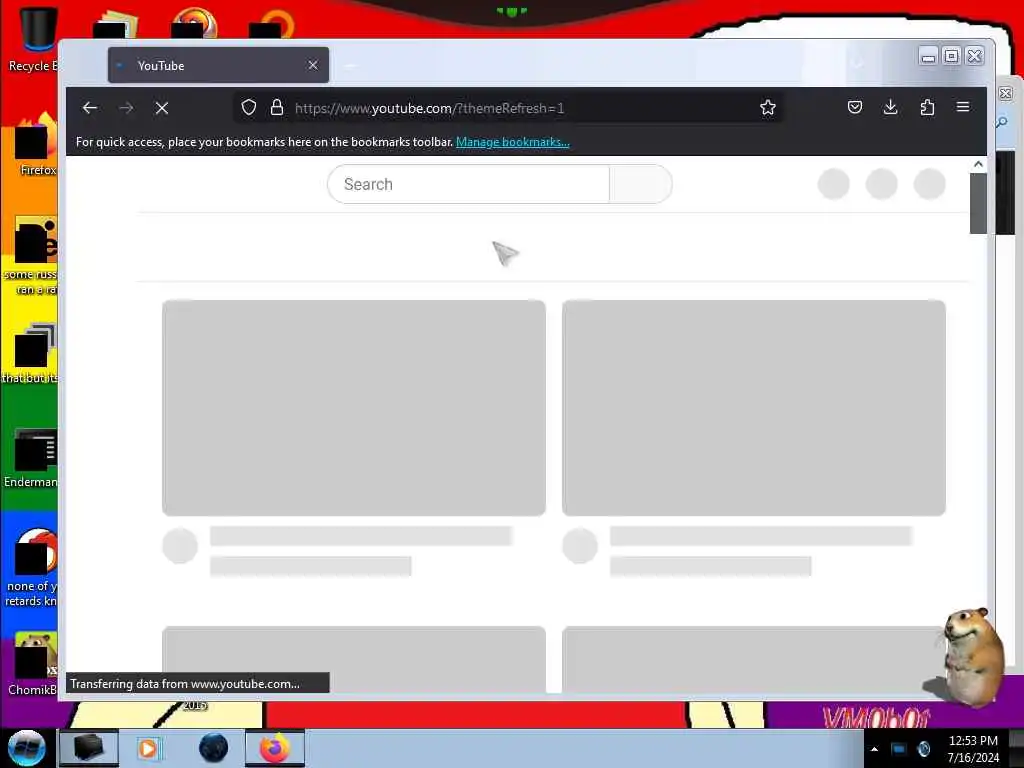Click into the YouTube Search box

468,184
